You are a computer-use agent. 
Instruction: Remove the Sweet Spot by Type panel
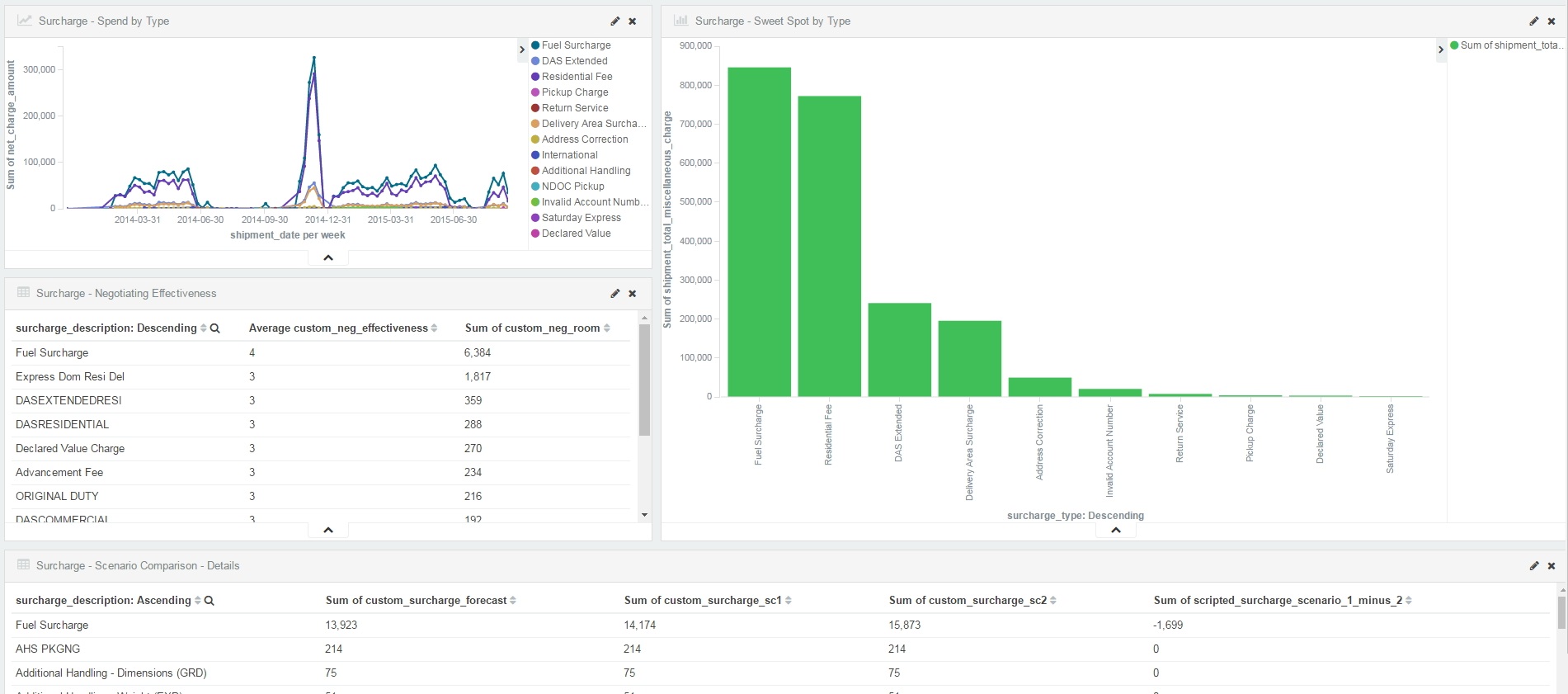(x=1552, y=21)
